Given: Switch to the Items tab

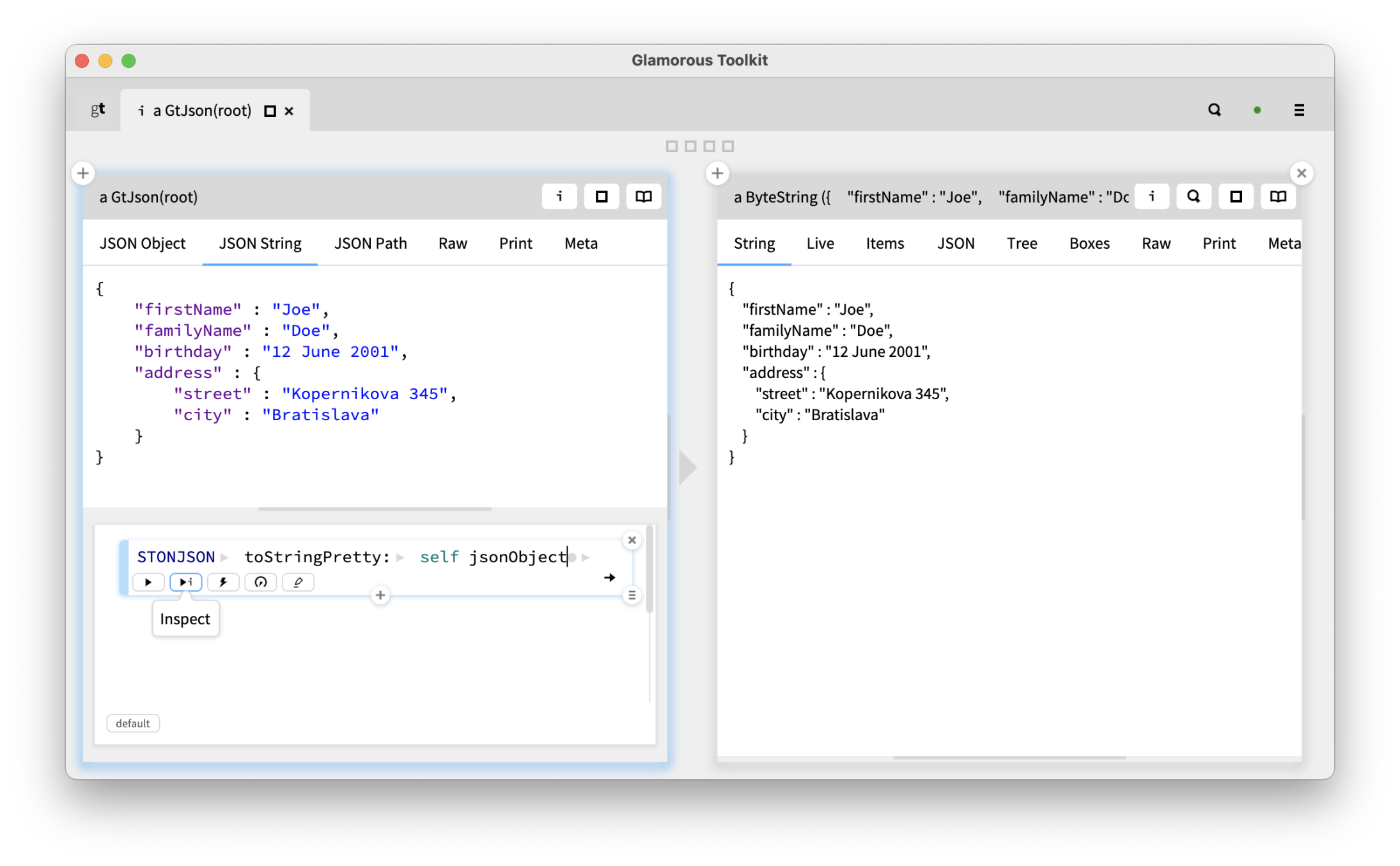Looking at the screenshot, I should click(x=885, y=244).
